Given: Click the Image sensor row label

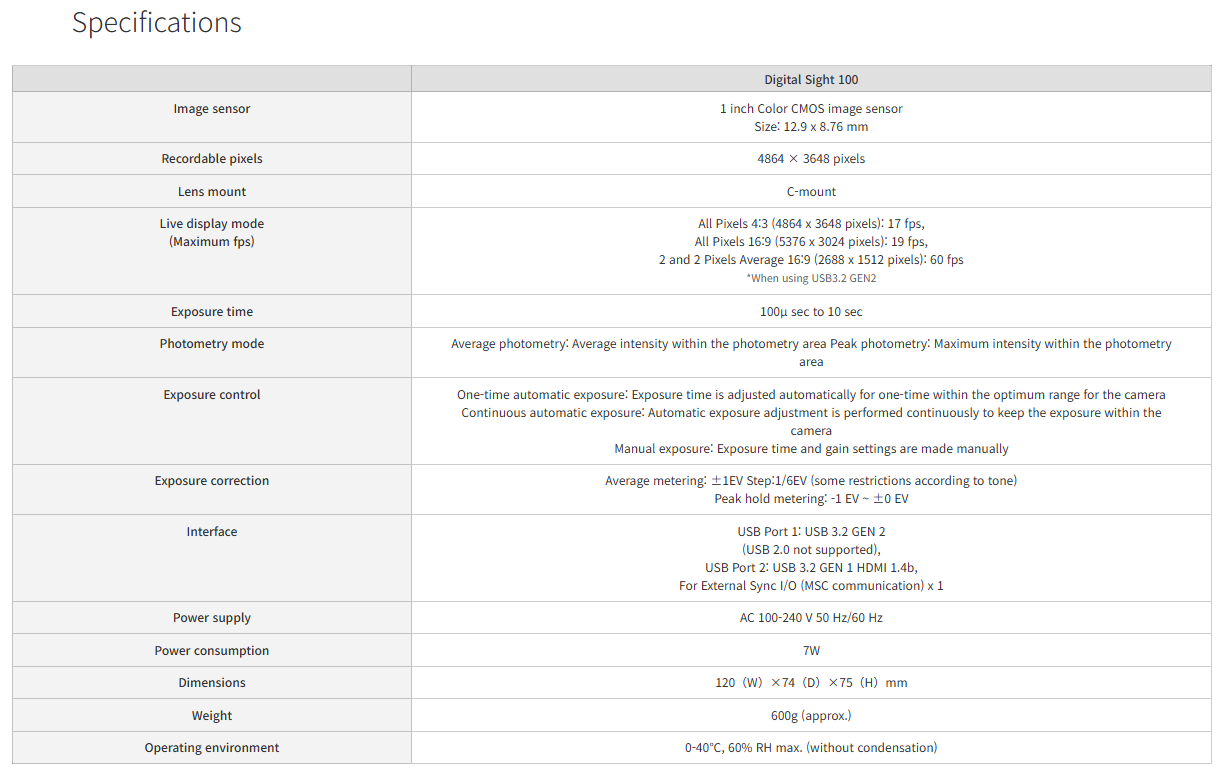Looking at the screenshot, I should coord(212,109).
